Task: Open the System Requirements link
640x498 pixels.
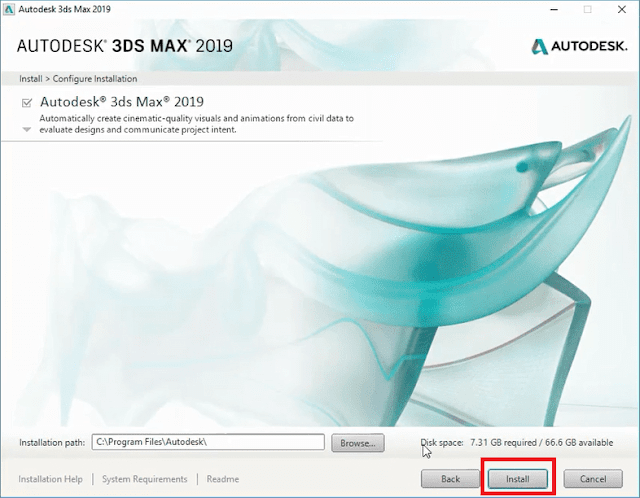Action: tap(144, 479)
